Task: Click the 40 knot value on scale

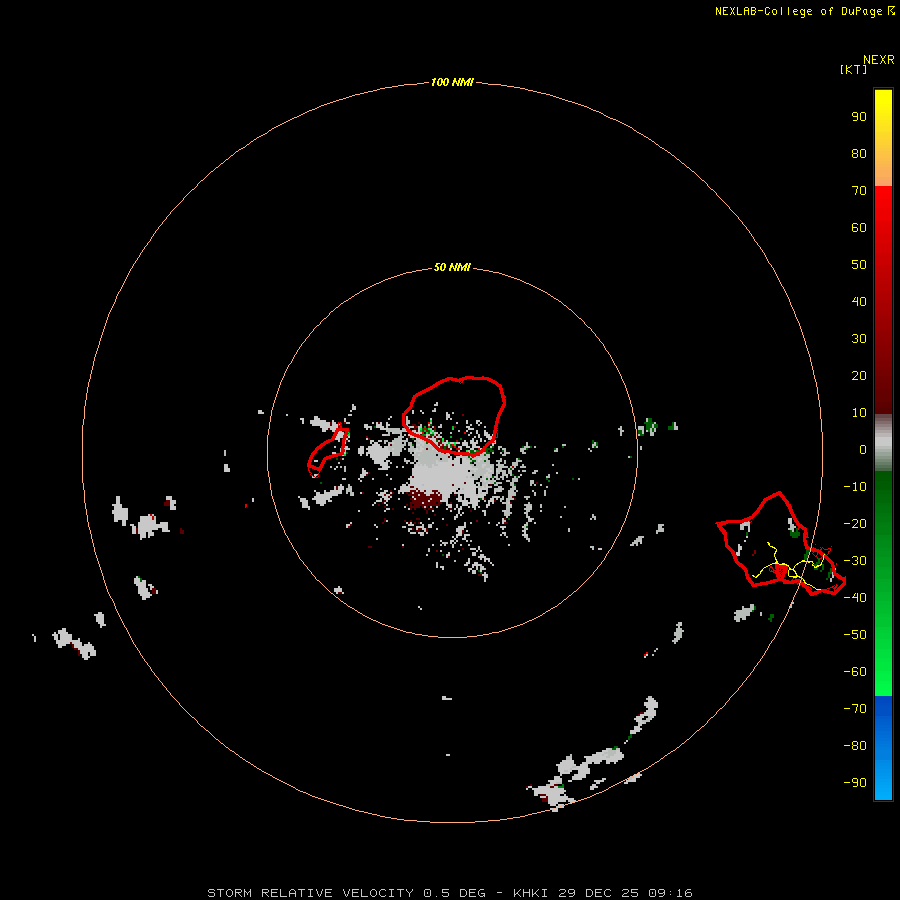Action: pyautogui.click(x=859, y=302)
